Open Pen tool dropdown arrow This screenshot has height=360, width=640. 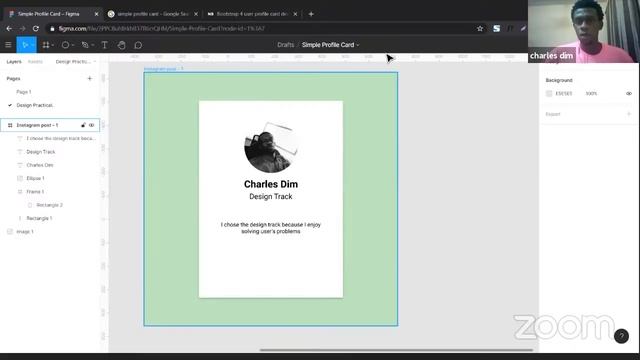[x=93, y=45]
